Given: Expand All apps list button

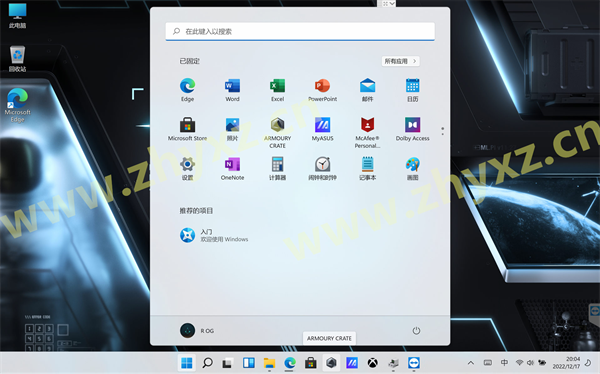Looking at the screenshot, I should tap(400, 61).
